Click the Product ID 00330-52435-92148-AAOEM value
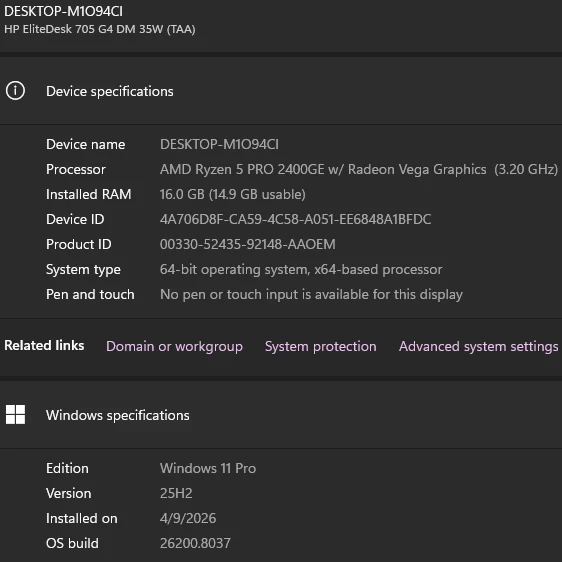The image size is (562, 562). click(248, 244)
